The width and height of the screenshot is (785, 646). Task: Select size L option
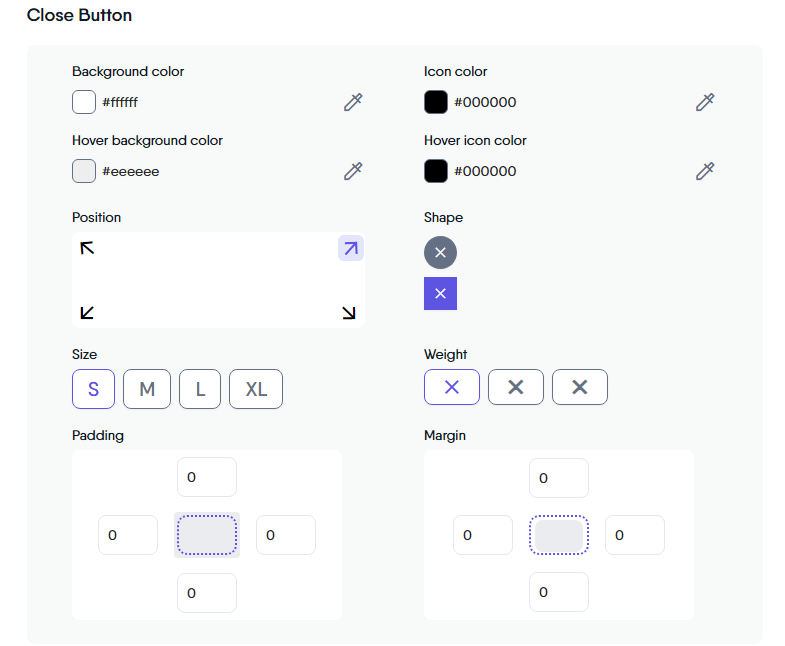point(200,389)
